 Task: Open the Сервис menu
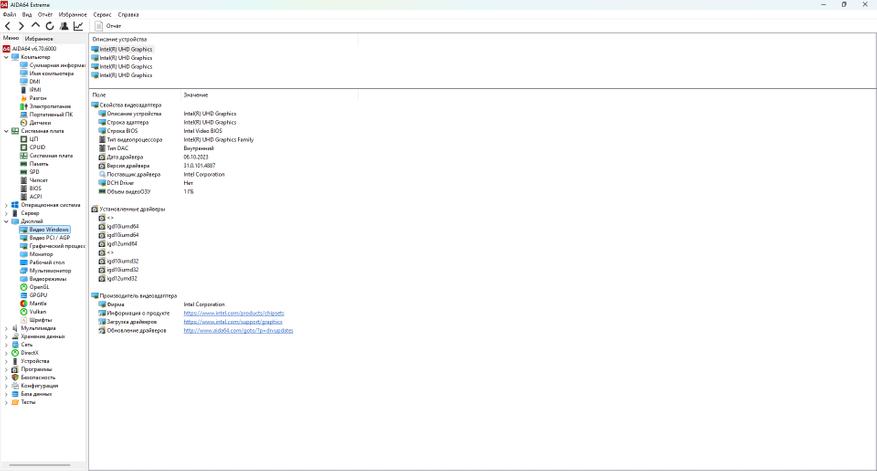(x=102, y=15)
